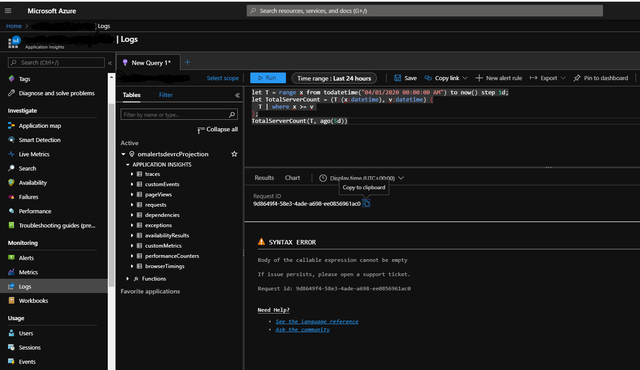640x370 pixels.
Task: Open Workbooks
Action: (33, 301)
